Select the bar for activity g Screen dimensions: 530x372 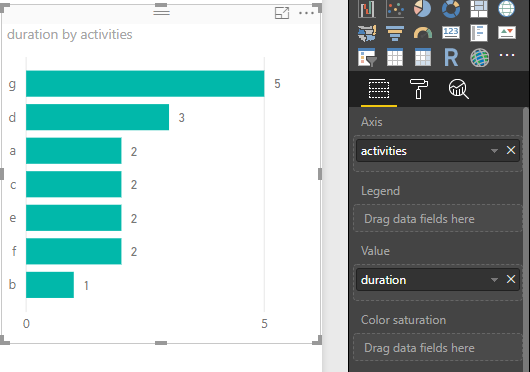click(145, 83)
